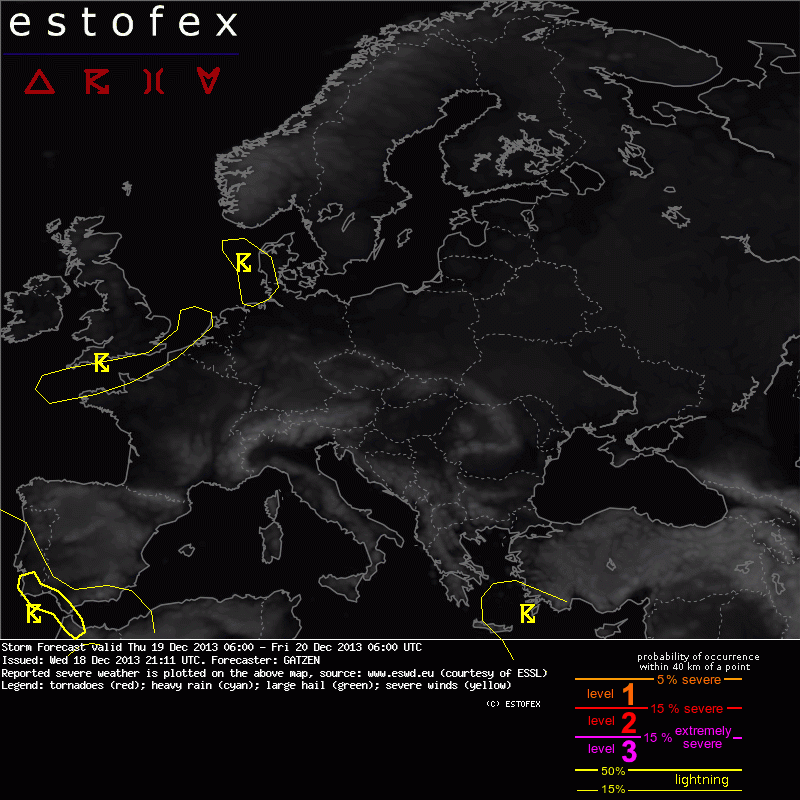This screenshot has width=800, height=800.
Task: Click the yellow '15%' lightning line label
Action: 613,789
